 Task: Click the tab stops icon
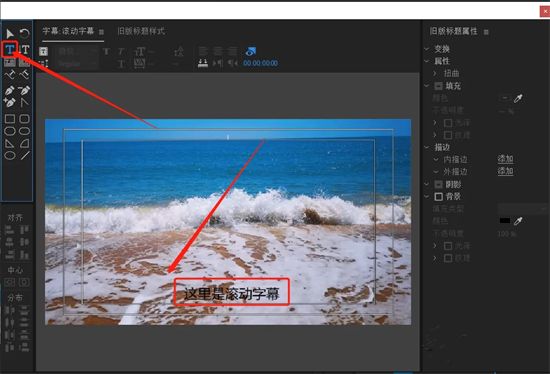click(x=203, y=63)
